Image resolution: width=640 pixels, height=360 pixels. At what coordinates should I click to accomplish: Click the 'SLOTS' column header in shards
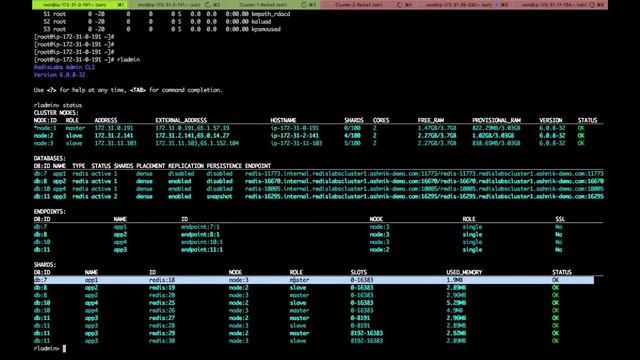pos(359,272)
